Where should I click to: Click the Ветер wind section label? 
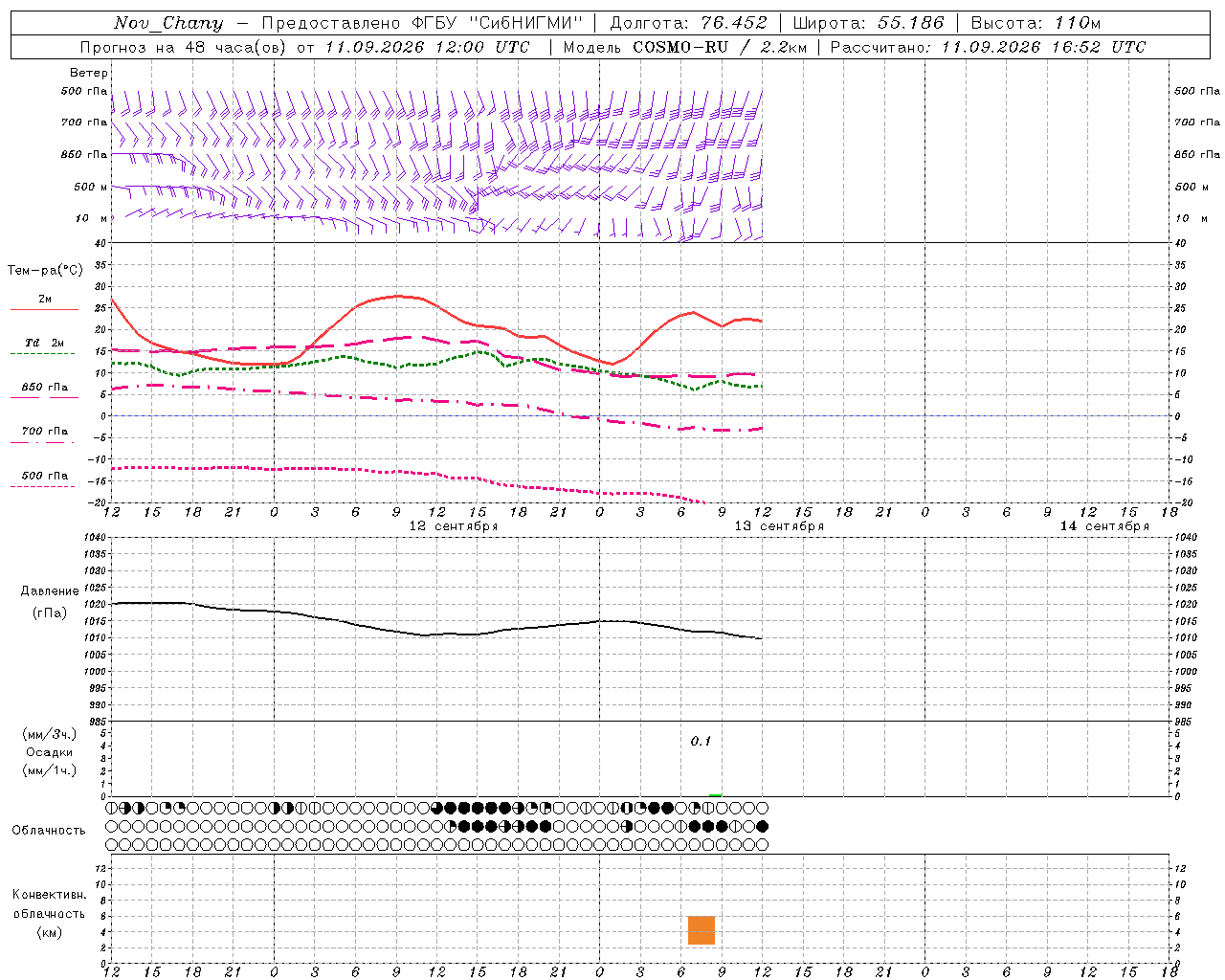89,73
